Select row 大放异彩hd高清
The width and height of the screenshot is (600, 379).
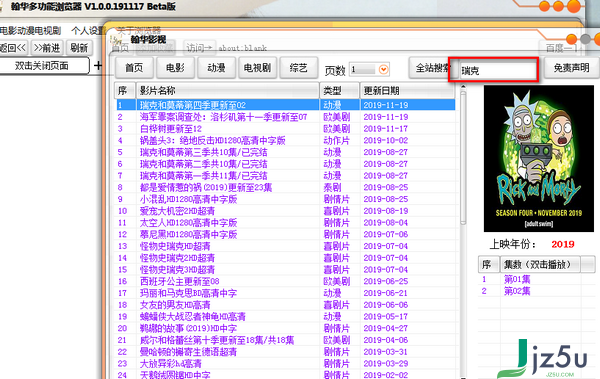(285, 363)
